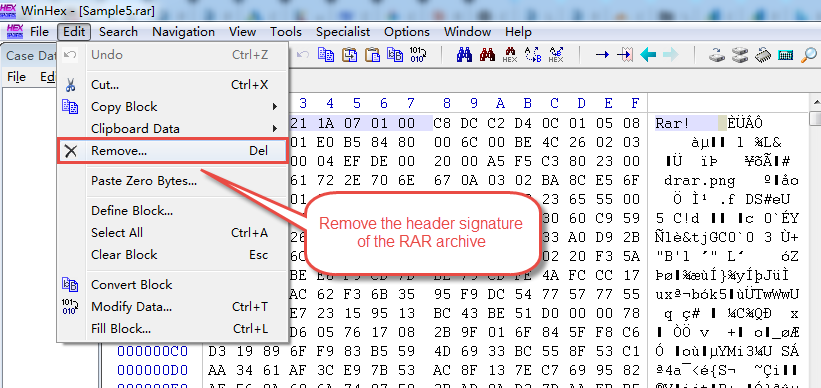The height and width of the screenshot is (388, 821).
Task: Choose Remove... in the Edit menu
Action: [172, 151]
